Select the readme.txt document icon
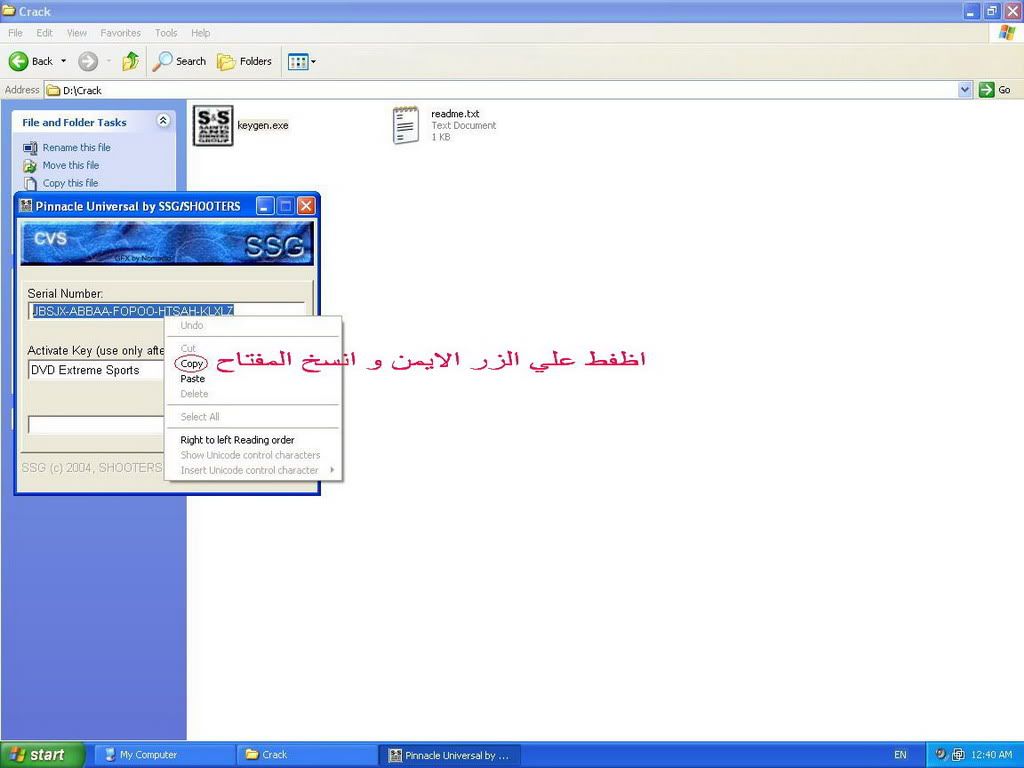This screenshot has height=768, width=1024. pos(406,125)
